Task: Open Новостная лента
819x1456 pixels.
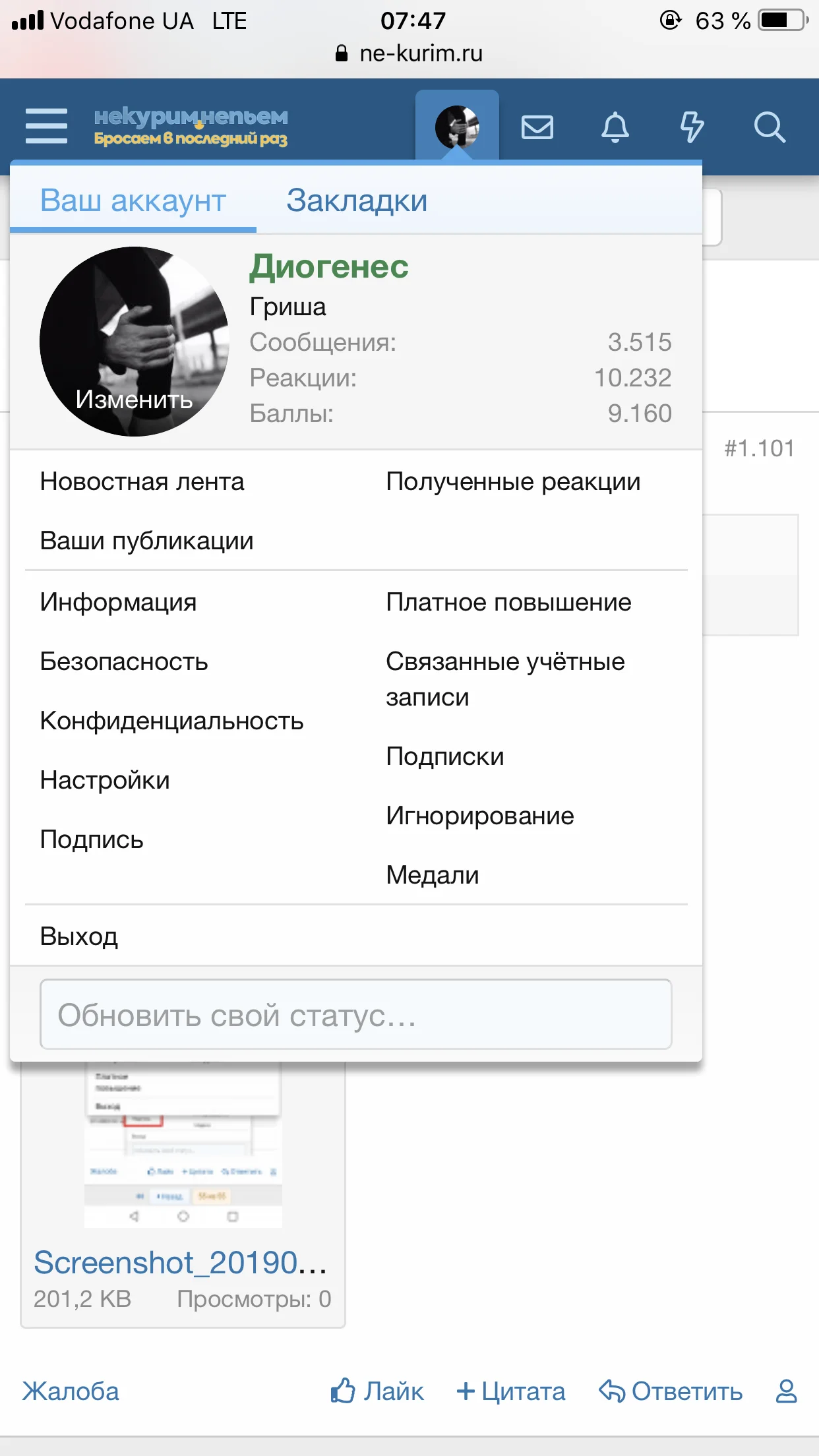Action: click(142, 482)
